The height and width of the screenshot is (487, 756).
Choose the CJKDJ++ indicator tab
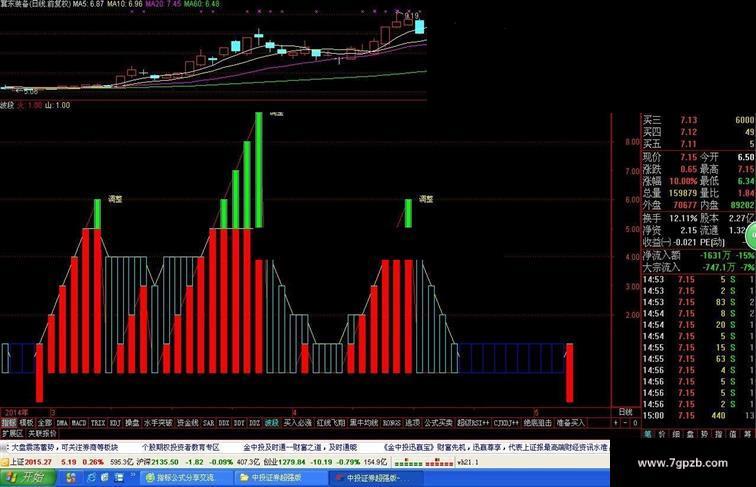click(x=506, y=423)
